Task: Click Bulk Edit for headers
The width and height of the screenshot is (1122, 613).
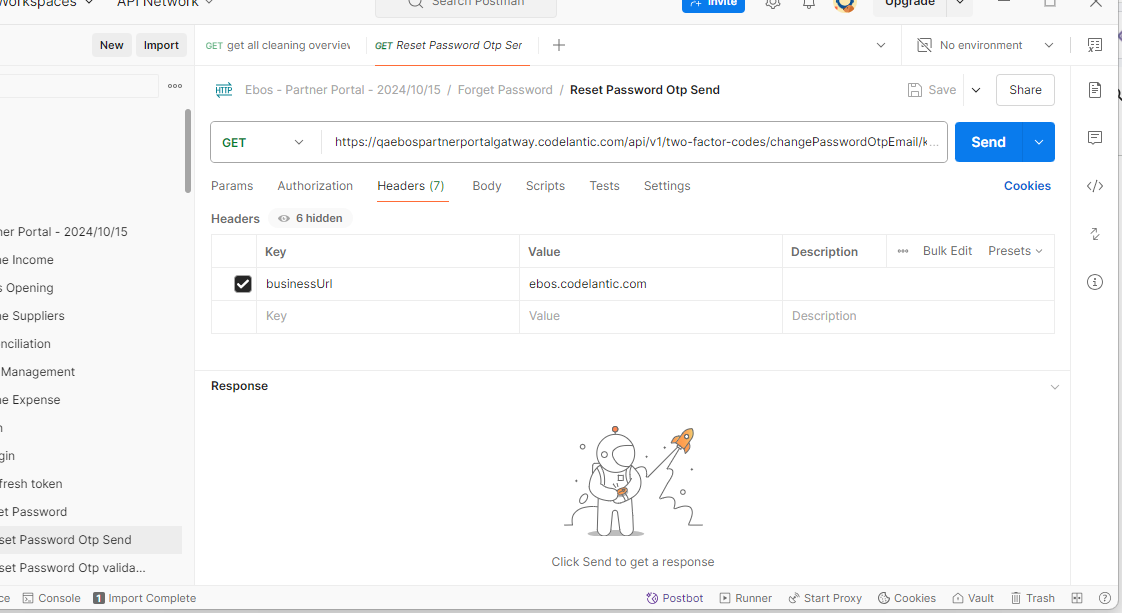Action: [x=947, y=251]
